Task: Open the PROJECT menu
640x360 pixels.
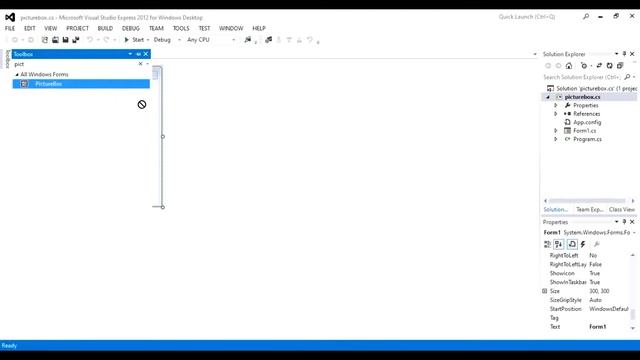Action: coord(77,28)
